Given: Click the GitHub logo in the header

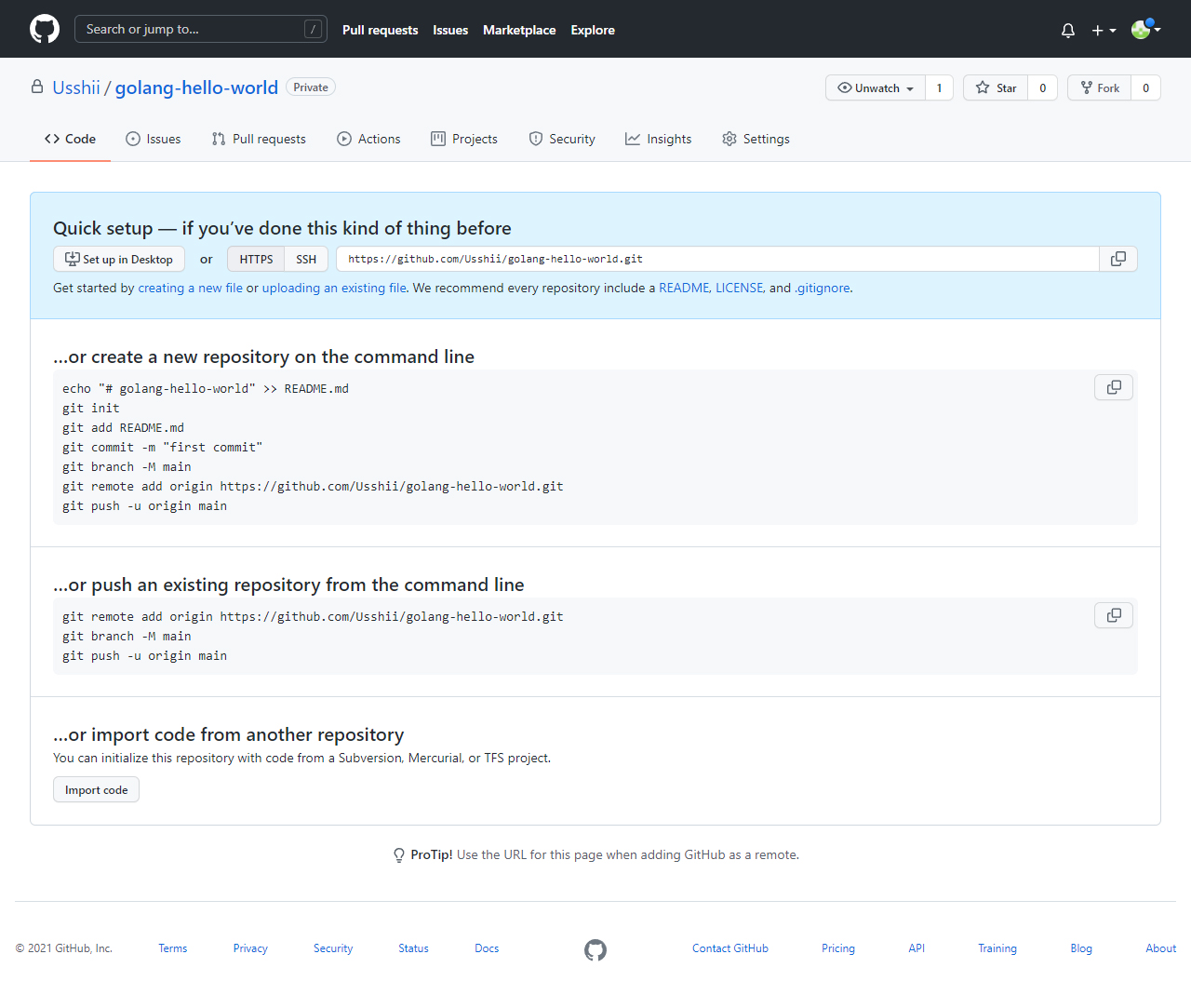Looking at the screenshot, I should tap(45, 29).
